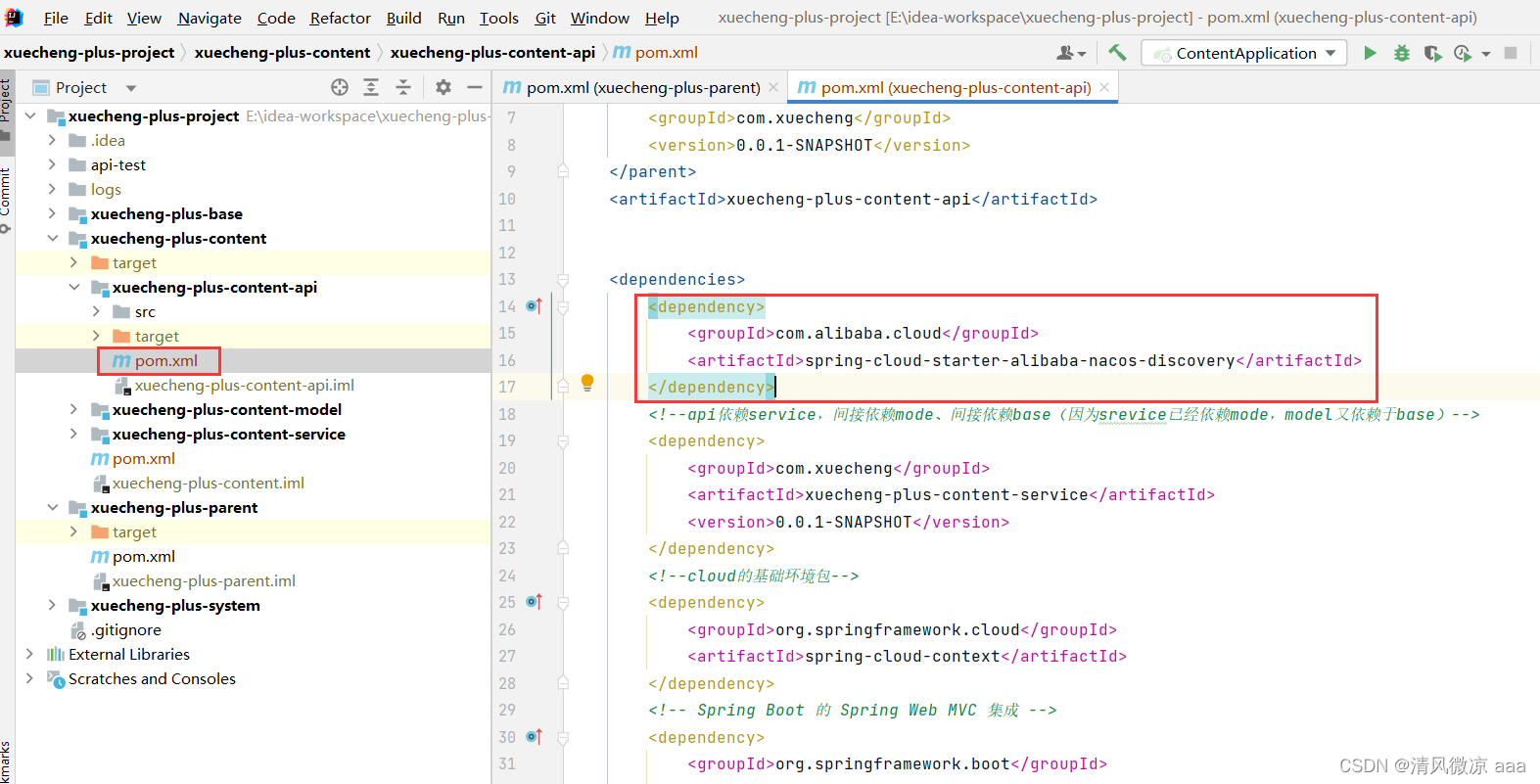Viewport: 1540px width, 784px height.
Task: Expand External Libraries node
Action: [x=29, y=654]
